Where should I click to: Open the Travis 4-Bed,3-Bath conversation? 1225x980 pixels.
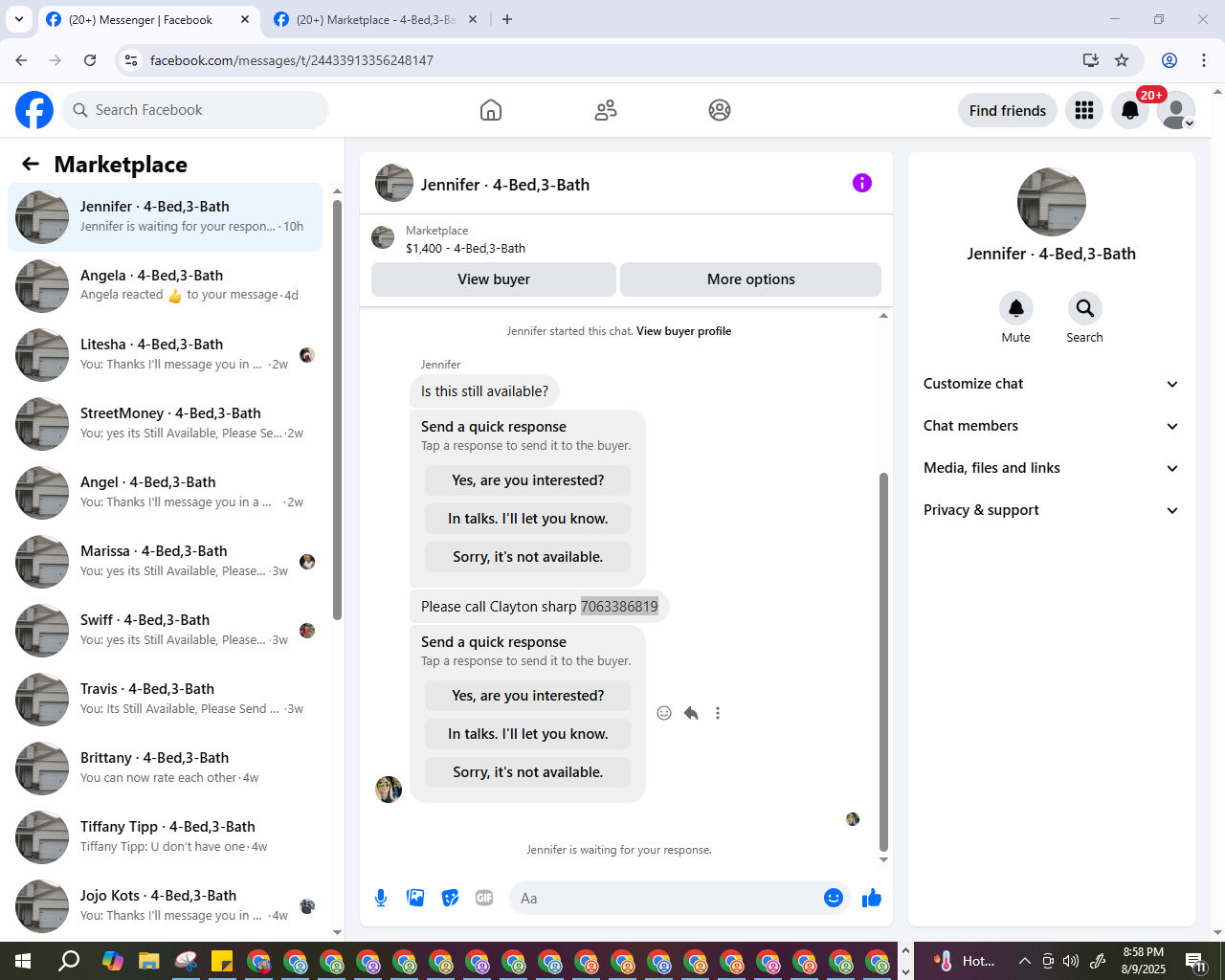(x=165, y=700)
